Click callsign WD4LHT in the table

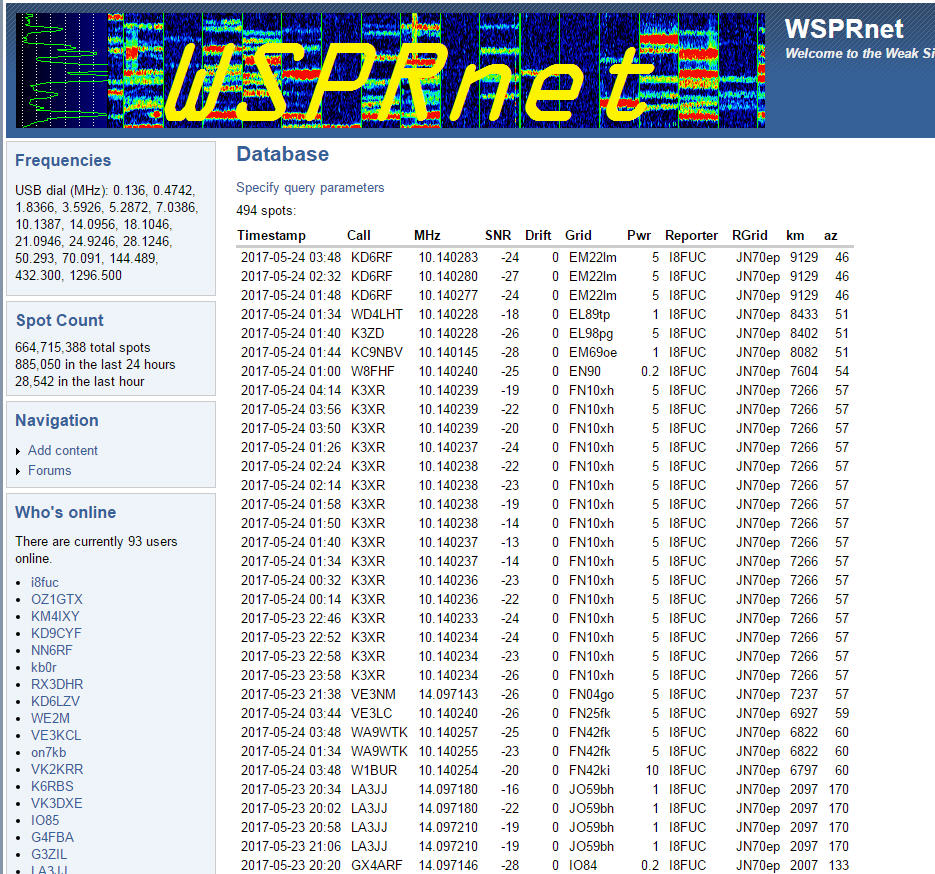[x=377, y=314]
